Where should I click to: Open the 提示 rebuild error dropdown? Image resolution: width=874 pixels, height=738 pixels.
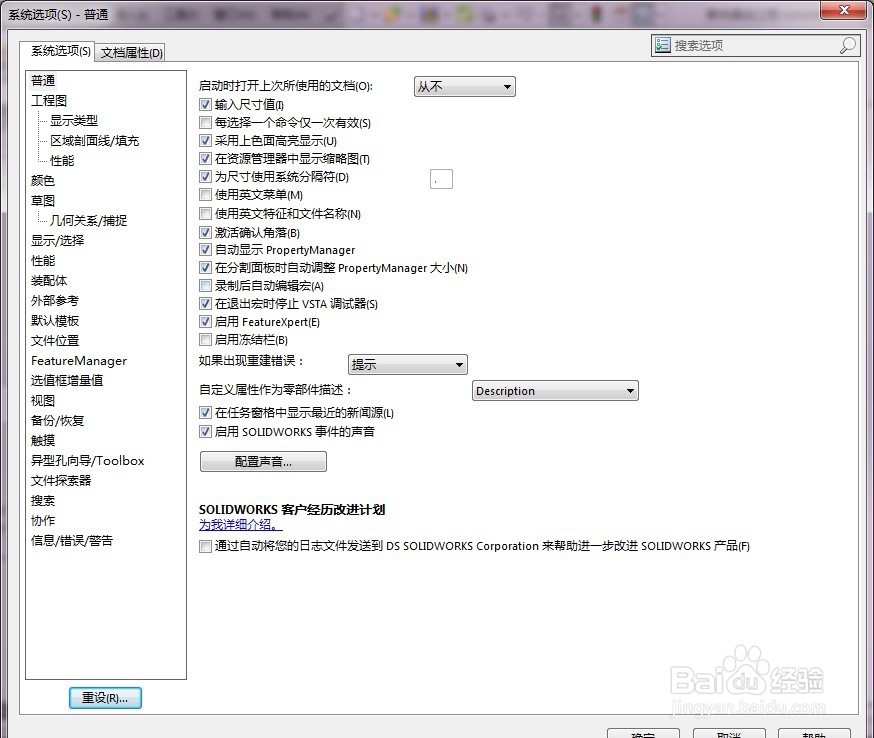(x=407, y=365)
